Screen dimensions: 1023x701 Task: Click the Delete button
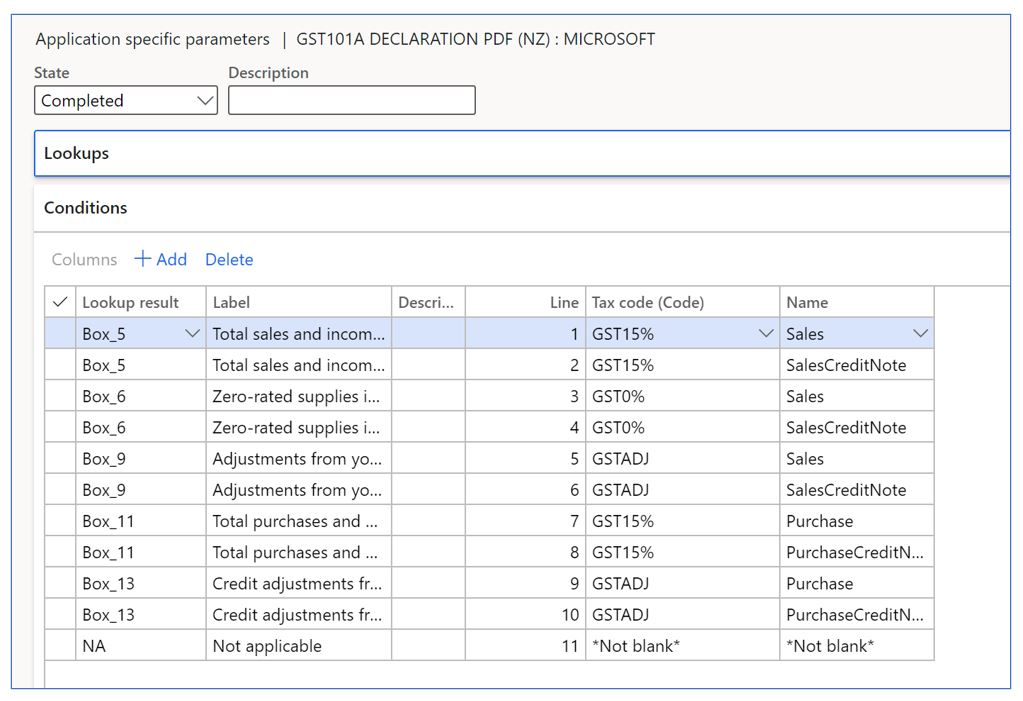coord(229,259)
